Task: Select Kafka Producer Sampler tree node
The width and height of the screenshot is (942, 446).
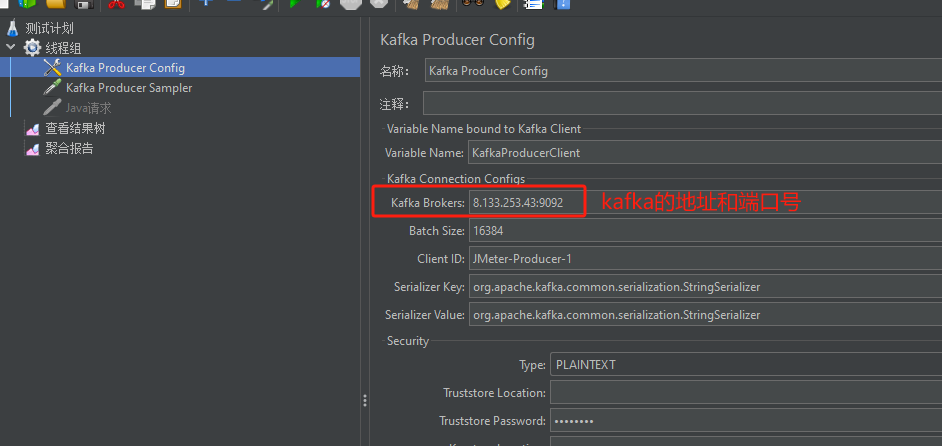Action: point(129,88)
